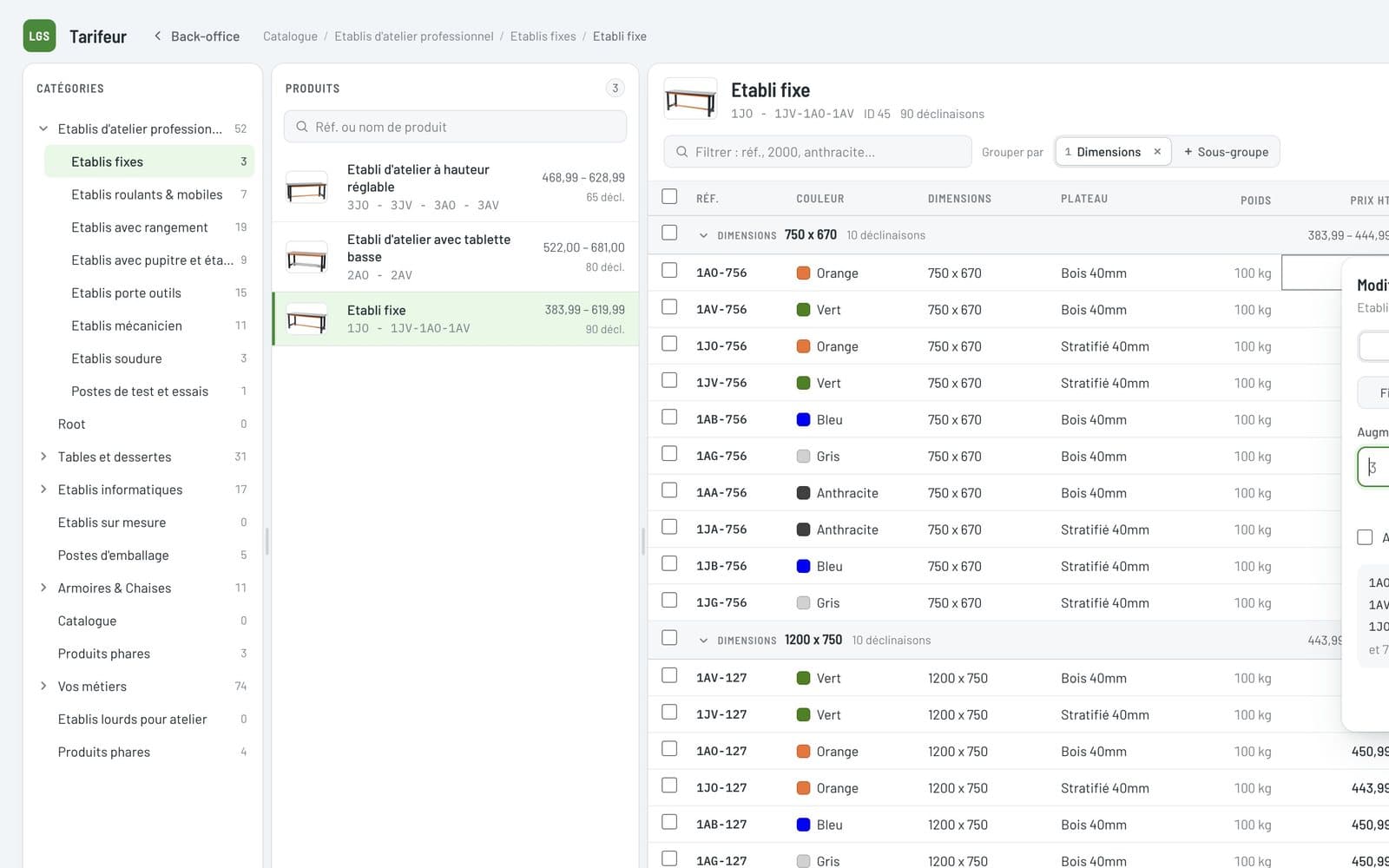Select Etablis soudure category
The height and width of the screenshot is (868, 1389).
pyautogui.click(x=149, y=358)
